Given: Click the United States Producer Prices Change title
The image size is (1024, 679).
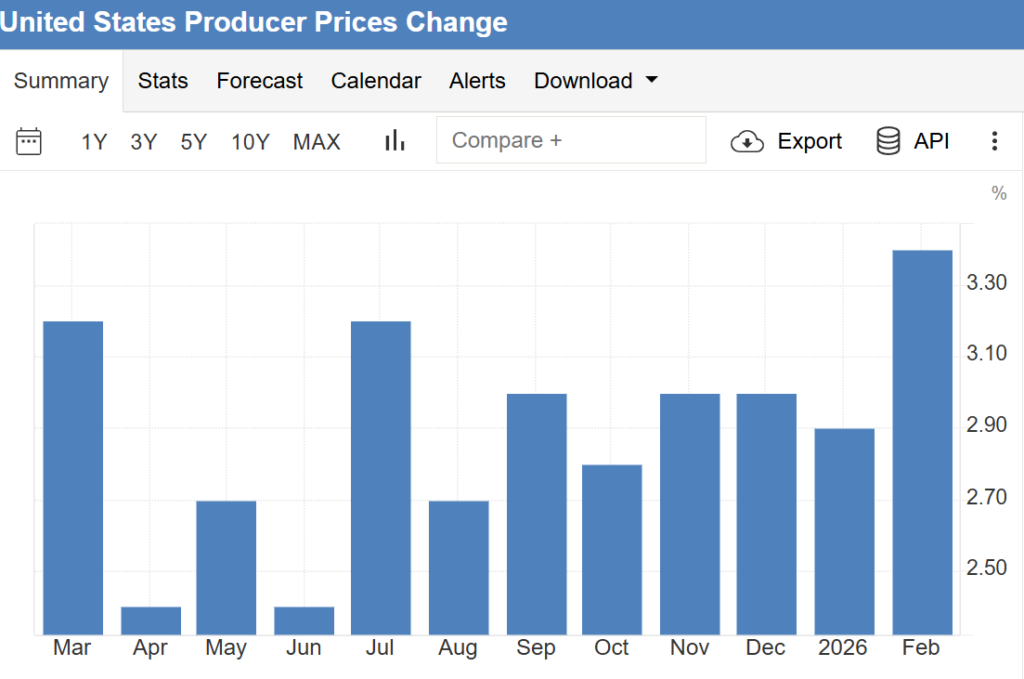Looking at the screenshot, I should (x=254, y=22).
